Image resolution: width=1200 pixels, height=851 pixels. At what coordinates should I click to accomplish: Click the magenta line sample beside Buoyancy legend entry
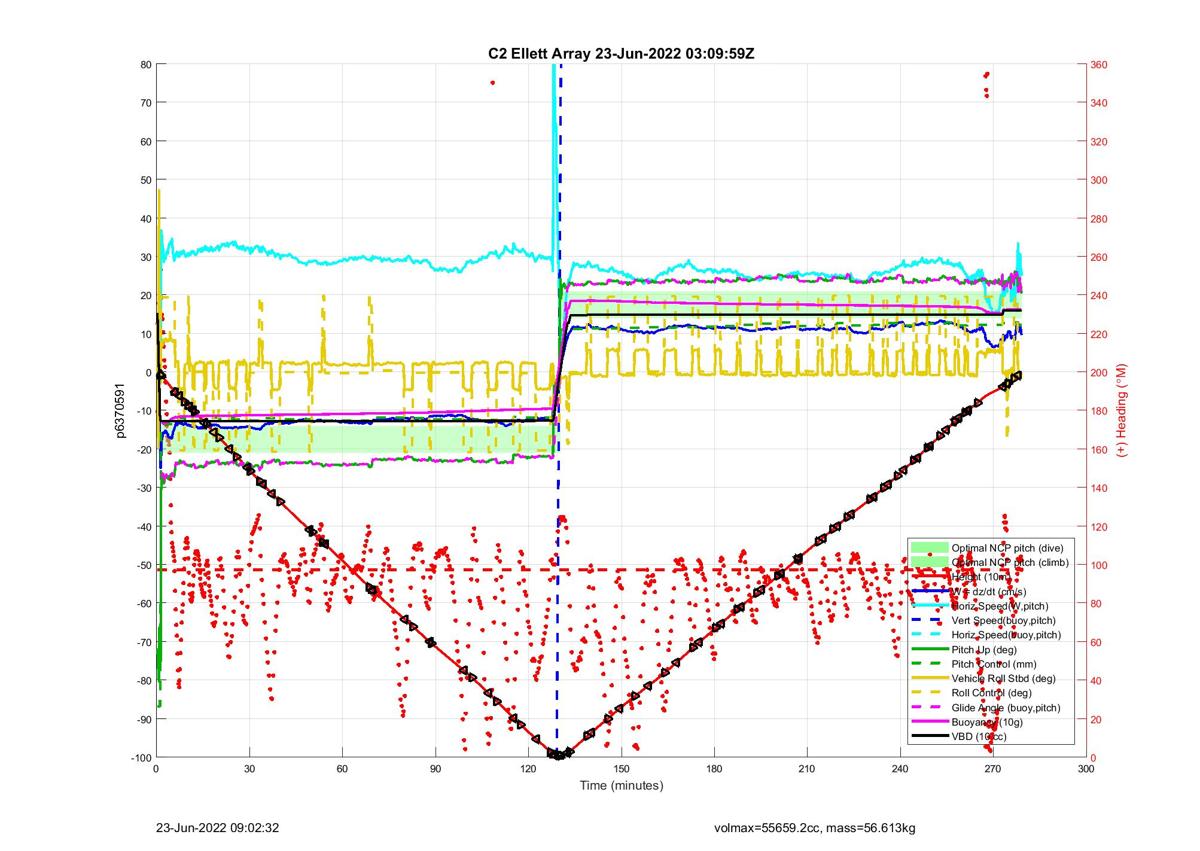click(x=929, y=722)
